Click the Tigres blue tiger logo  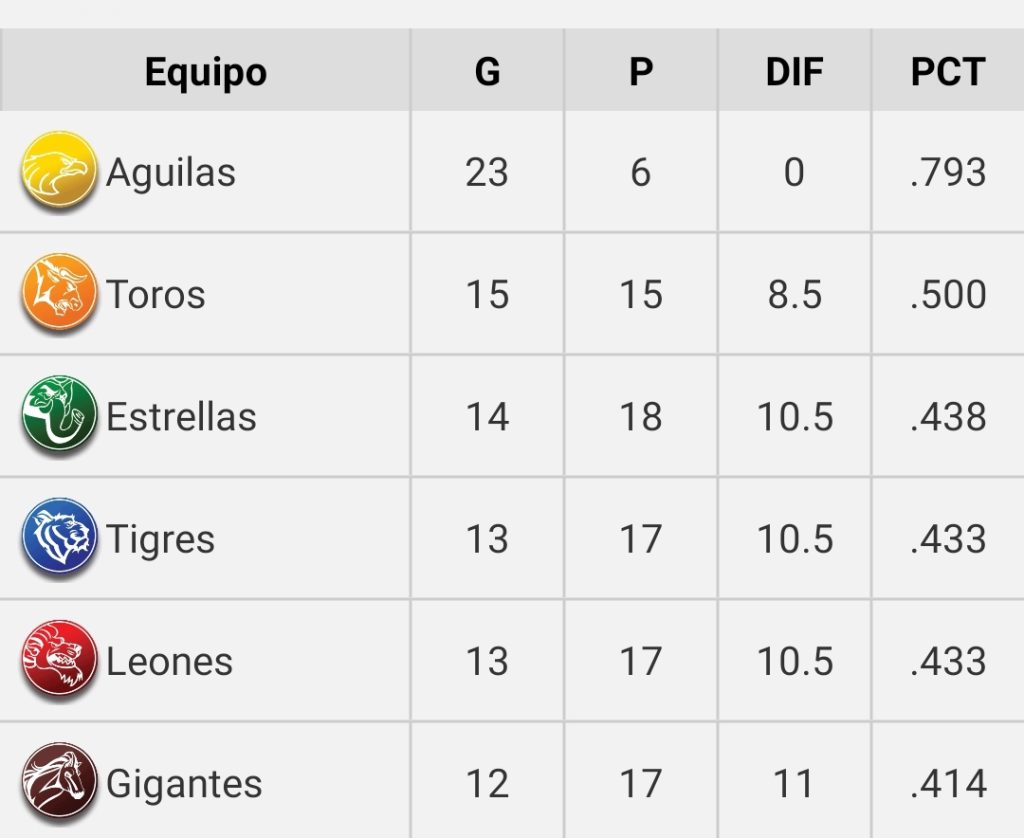[x=59, y=539]
